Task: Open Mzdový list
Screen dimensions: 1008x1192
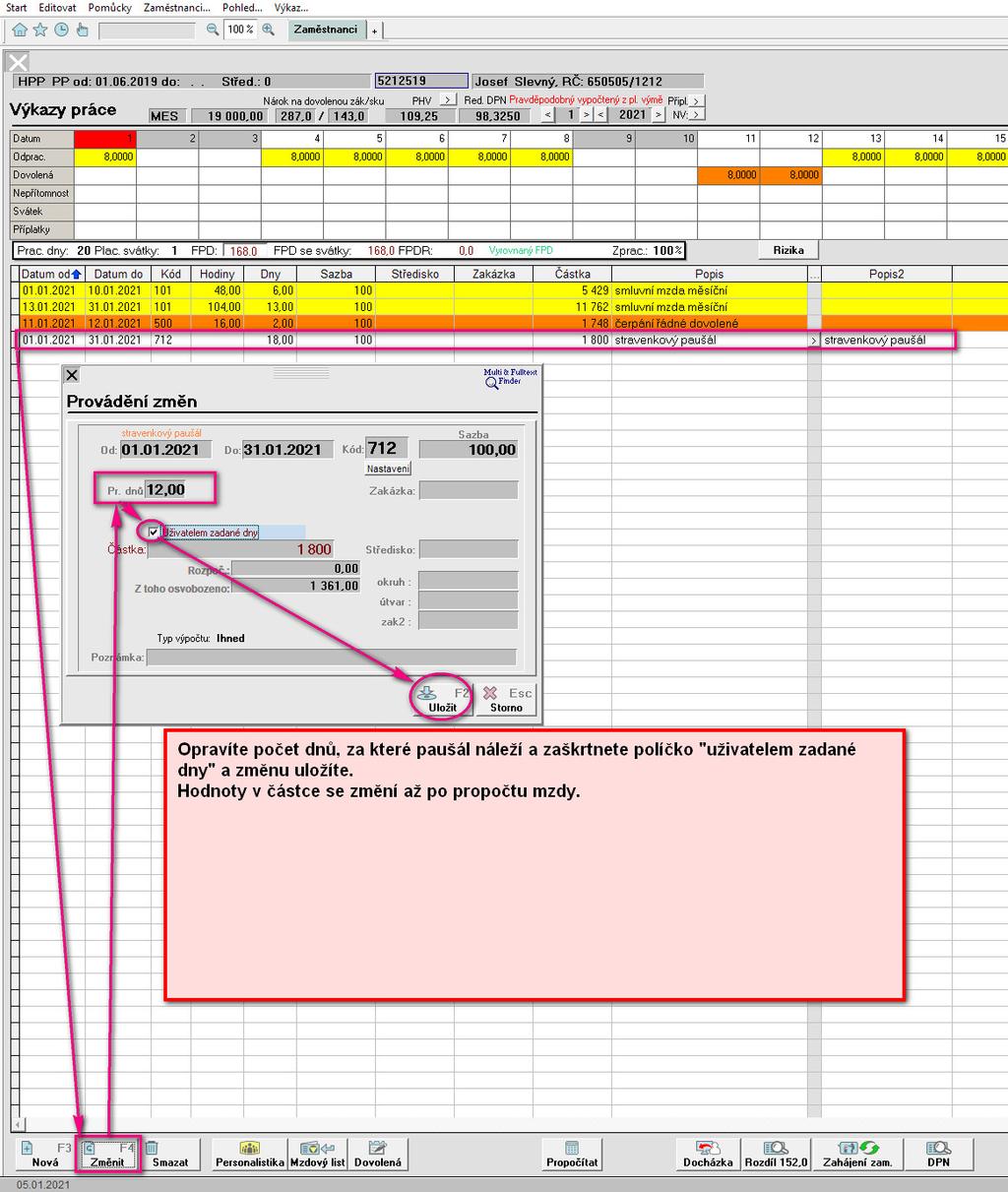Action: pyautogui.click(x=317, y=1154)
